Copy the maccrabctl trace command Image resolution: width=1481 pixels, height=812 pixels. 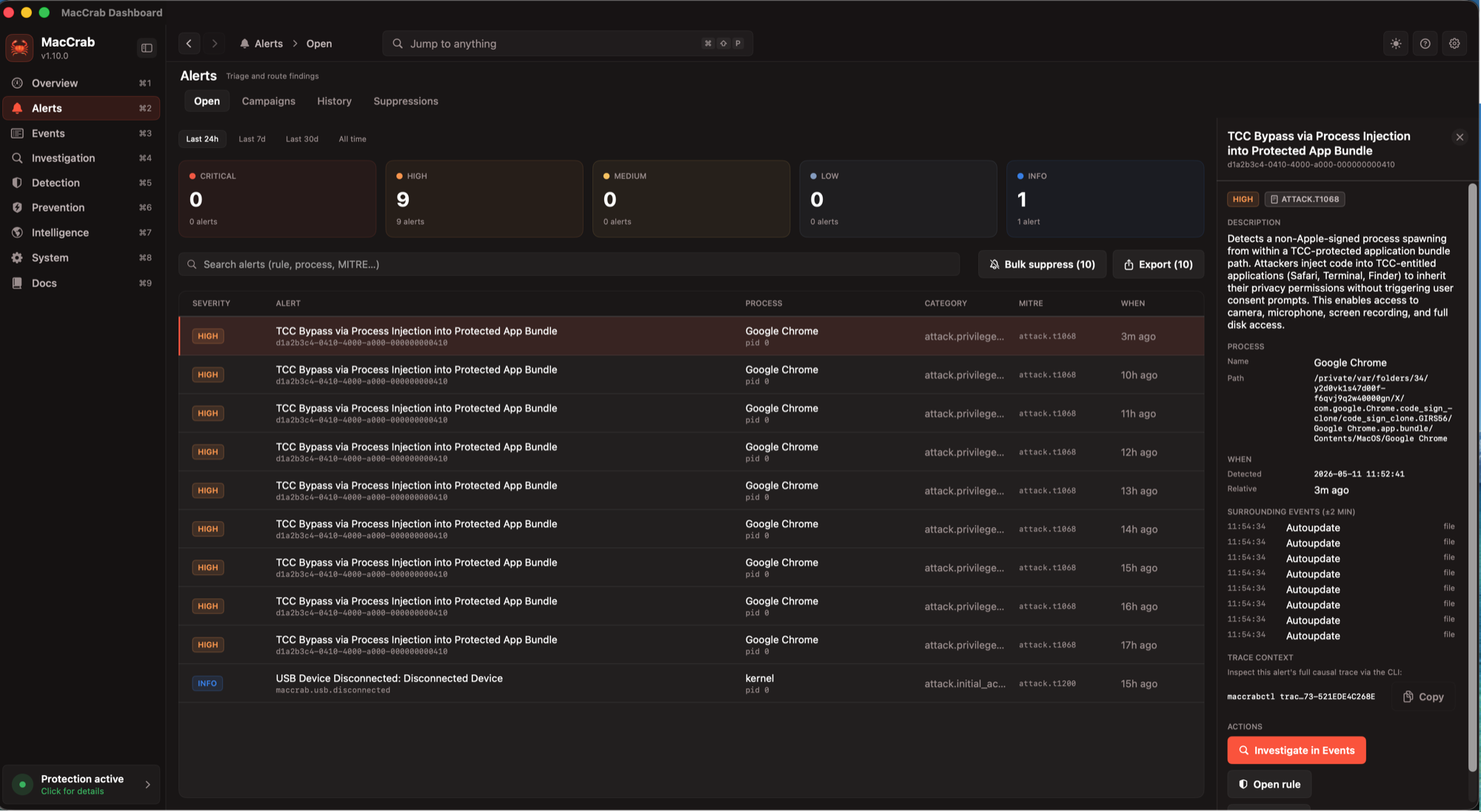(1423, 697)
